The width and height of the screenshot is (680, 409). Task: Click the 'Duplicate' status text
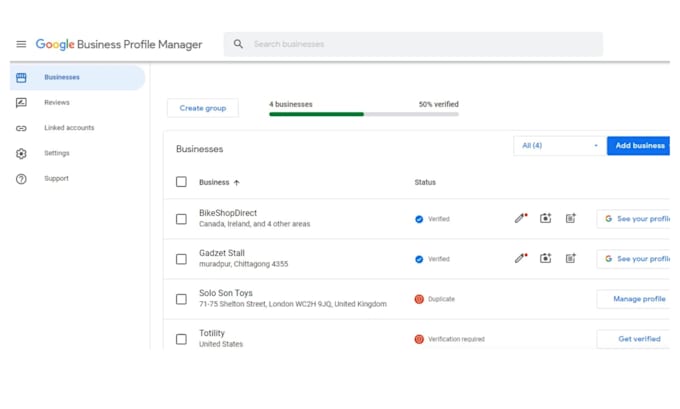(441, 299)
